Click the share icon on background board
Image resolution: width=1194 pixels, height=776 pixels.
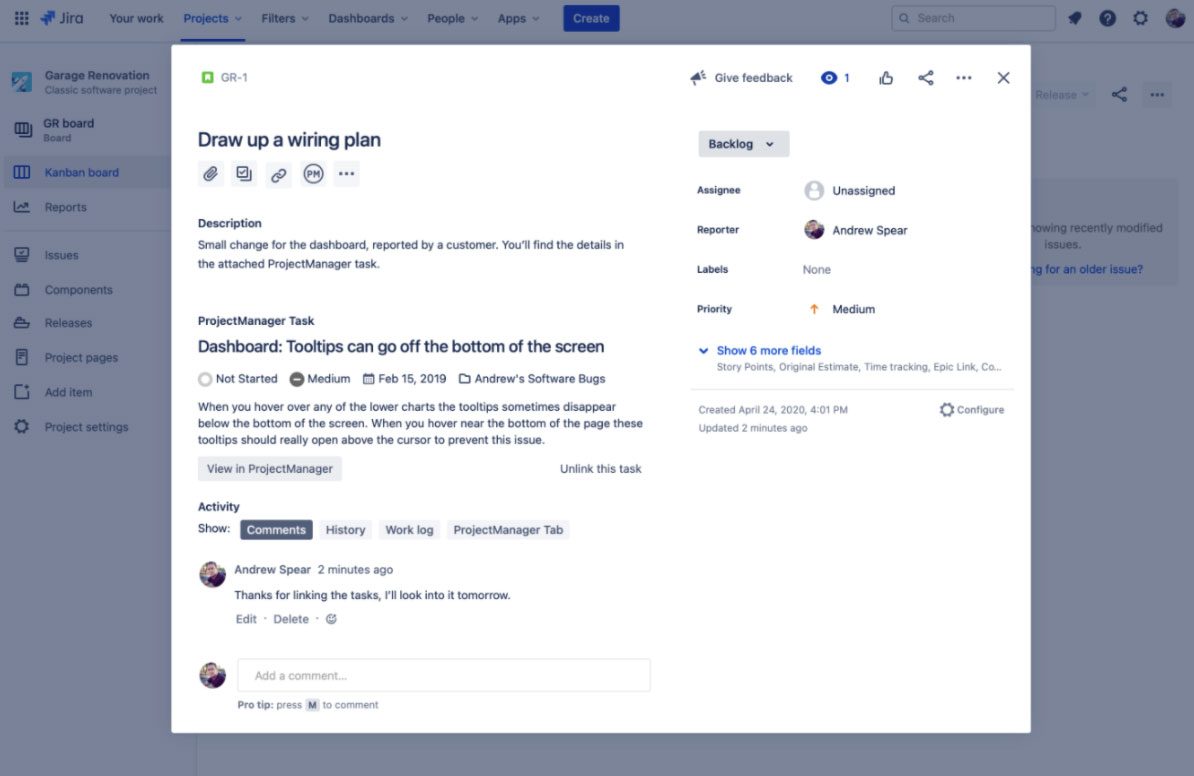point(1119,94)
